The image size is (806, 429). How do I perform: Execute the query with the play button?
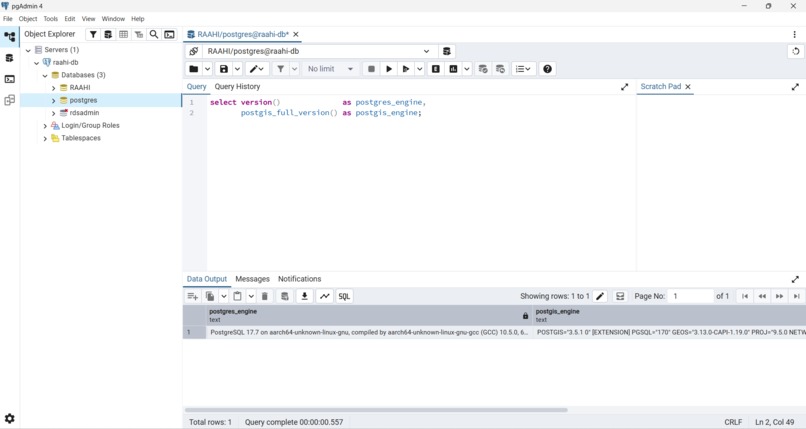(389, 69)
